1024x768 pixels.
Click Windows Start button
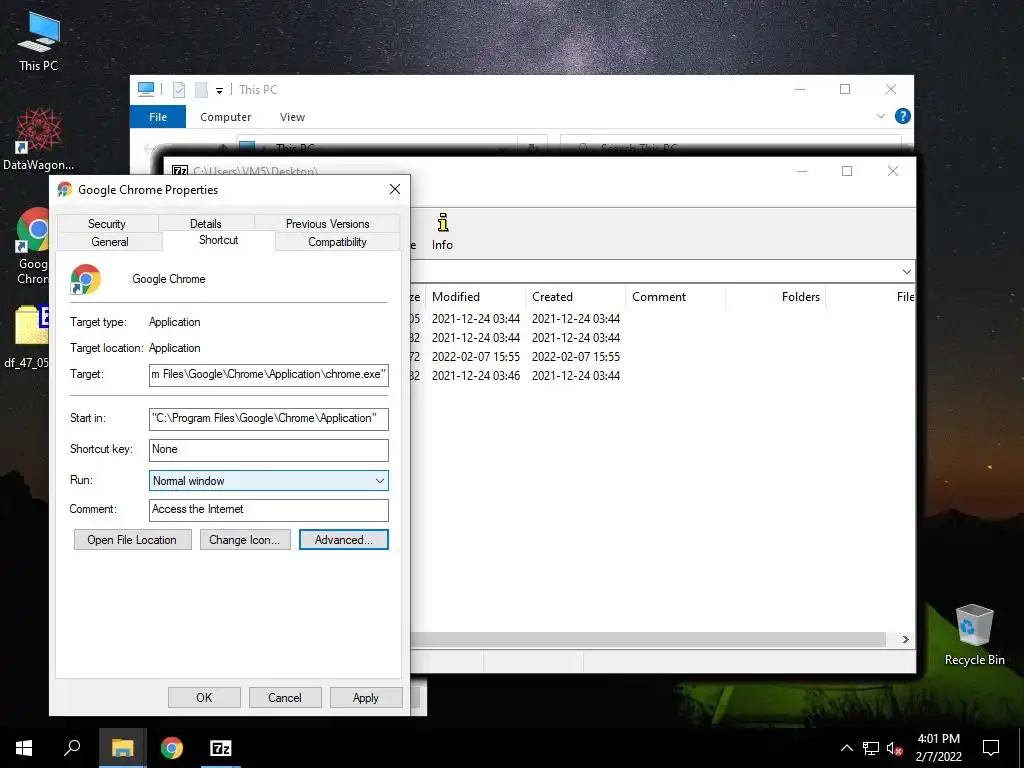point(24,748)
